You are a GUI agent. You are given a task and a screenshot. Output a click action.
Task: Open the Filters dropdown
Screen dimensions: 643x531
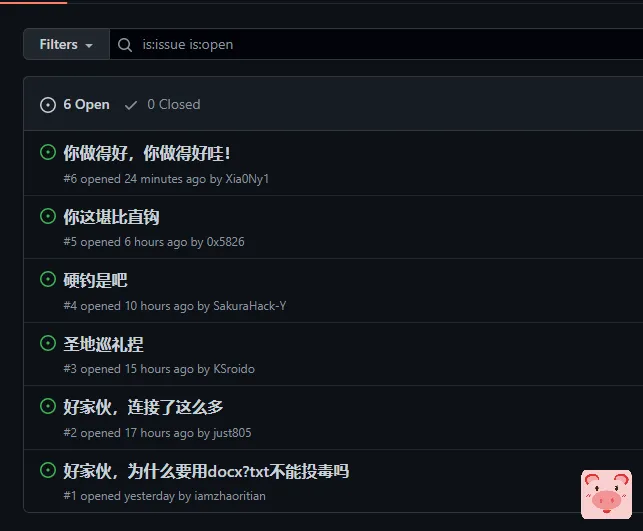point(66,44)
